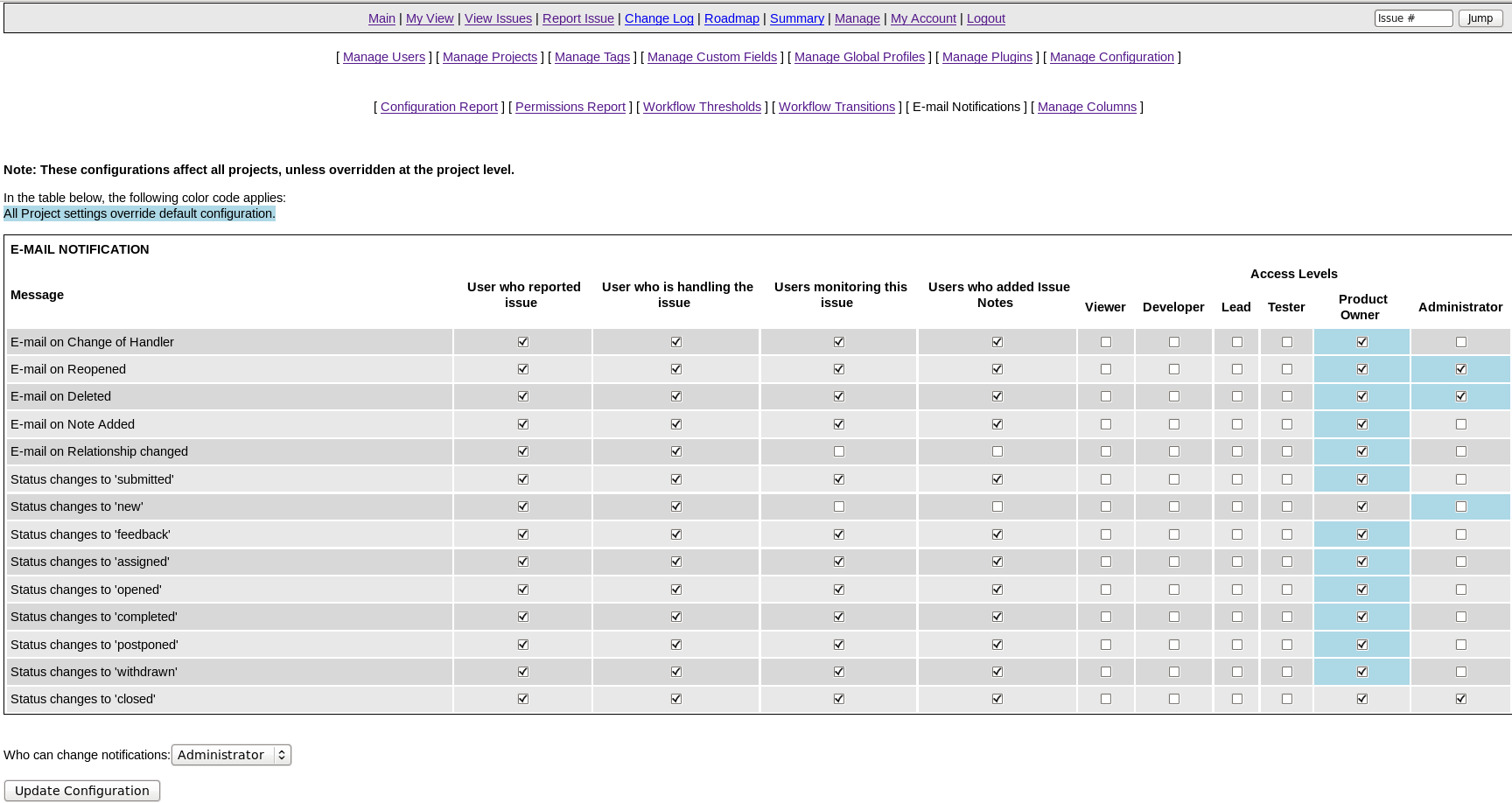The width and height of the screenshot is (1512, 803).
Task: Open Manage Plugins page
Action: pyautogui.click(x=987, y=57)
